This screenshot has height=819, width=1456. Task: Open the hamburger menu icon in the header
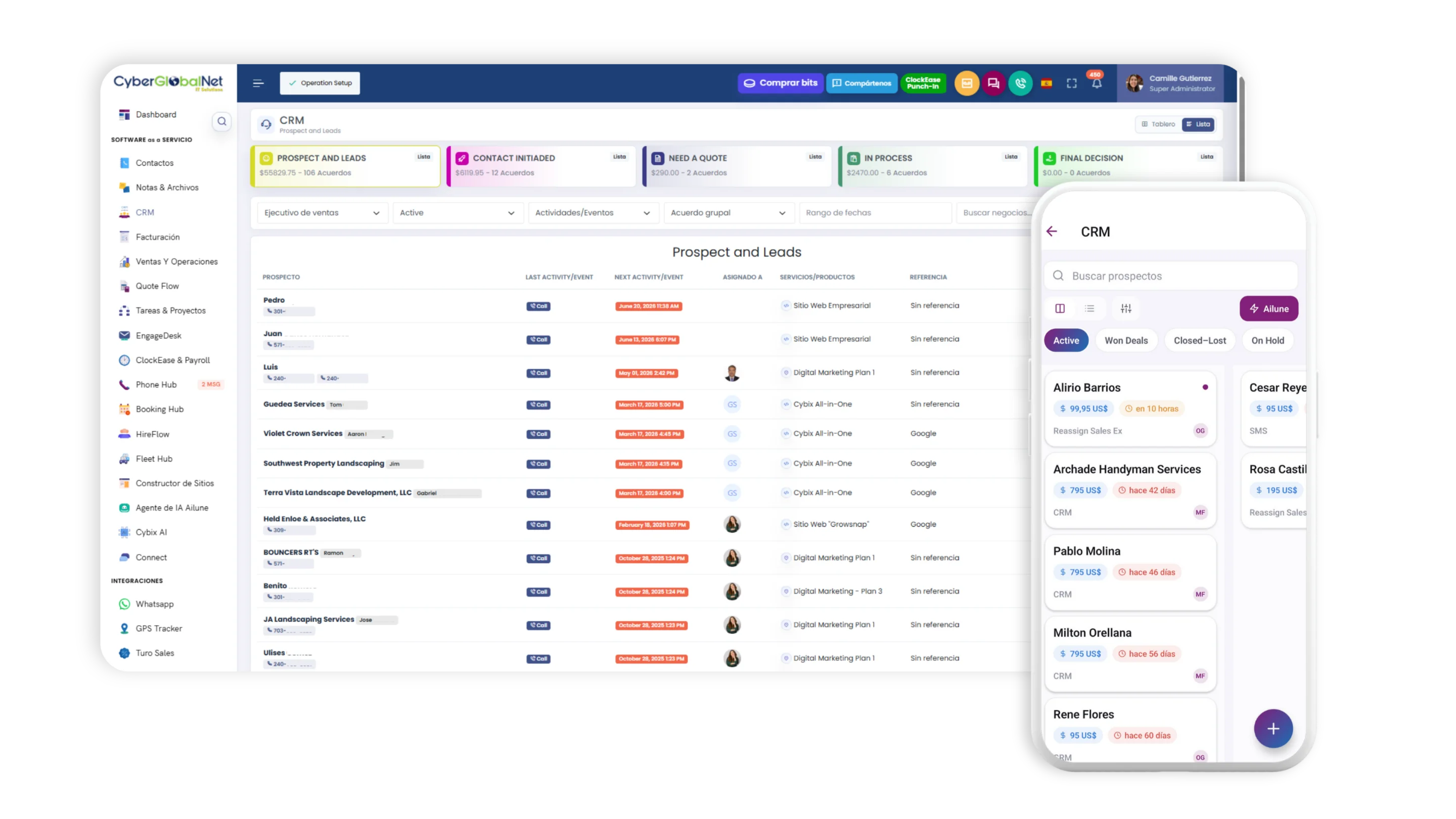[x=258, y=83]
